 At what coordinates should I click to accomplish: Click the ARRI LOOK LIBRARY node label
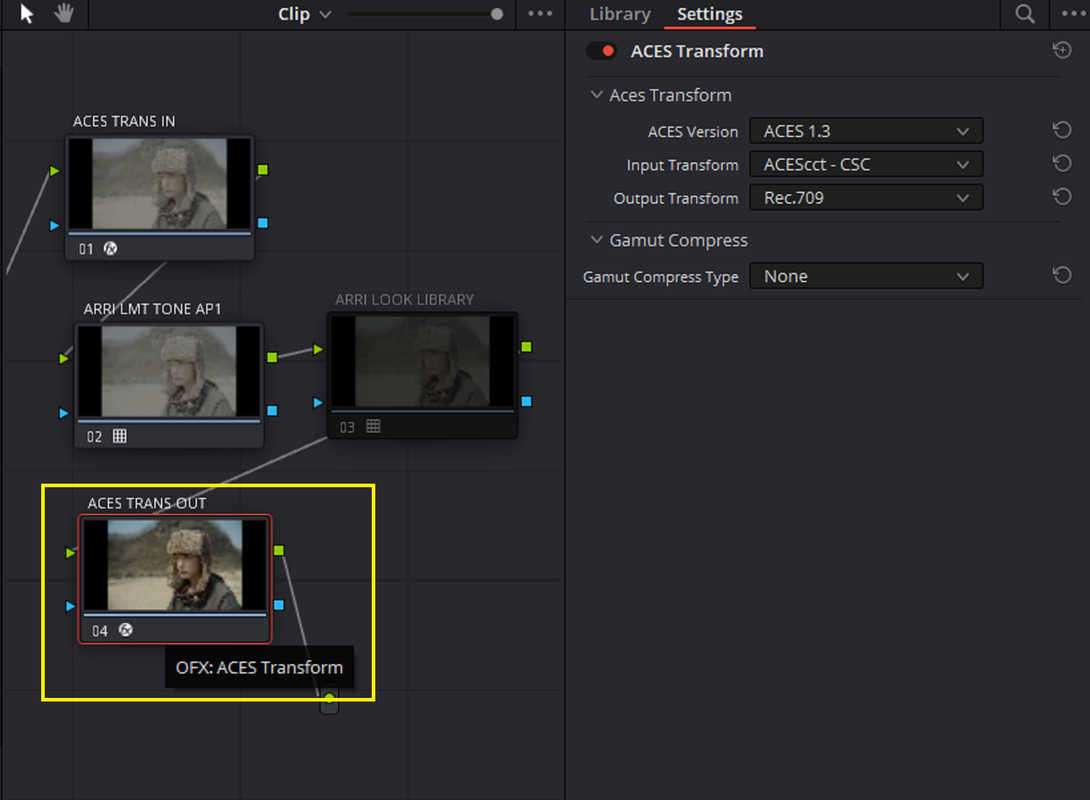pyautogui.click(x=405, y=300)
